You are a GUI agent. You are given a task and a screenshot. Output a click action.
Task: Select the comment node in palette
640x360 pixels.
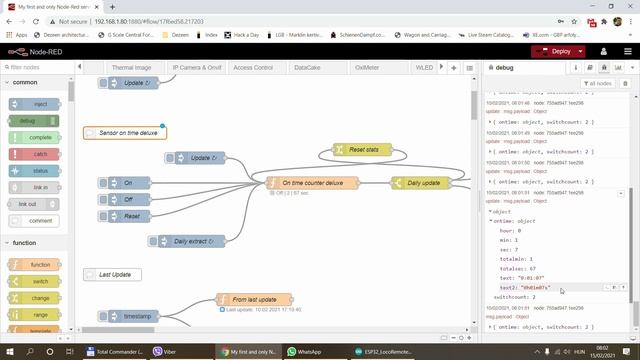click(33, 221)
